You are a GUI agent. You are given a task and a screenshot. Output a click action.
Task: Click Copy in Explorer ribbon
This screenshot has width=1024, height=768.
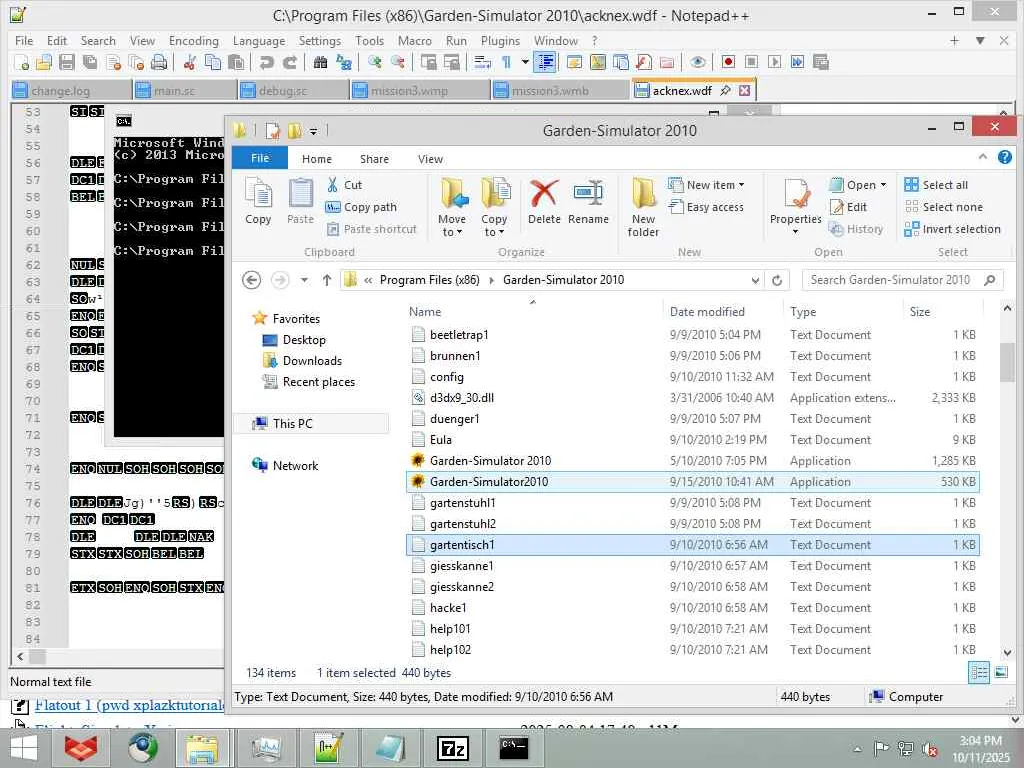click(x=258, y=201)
